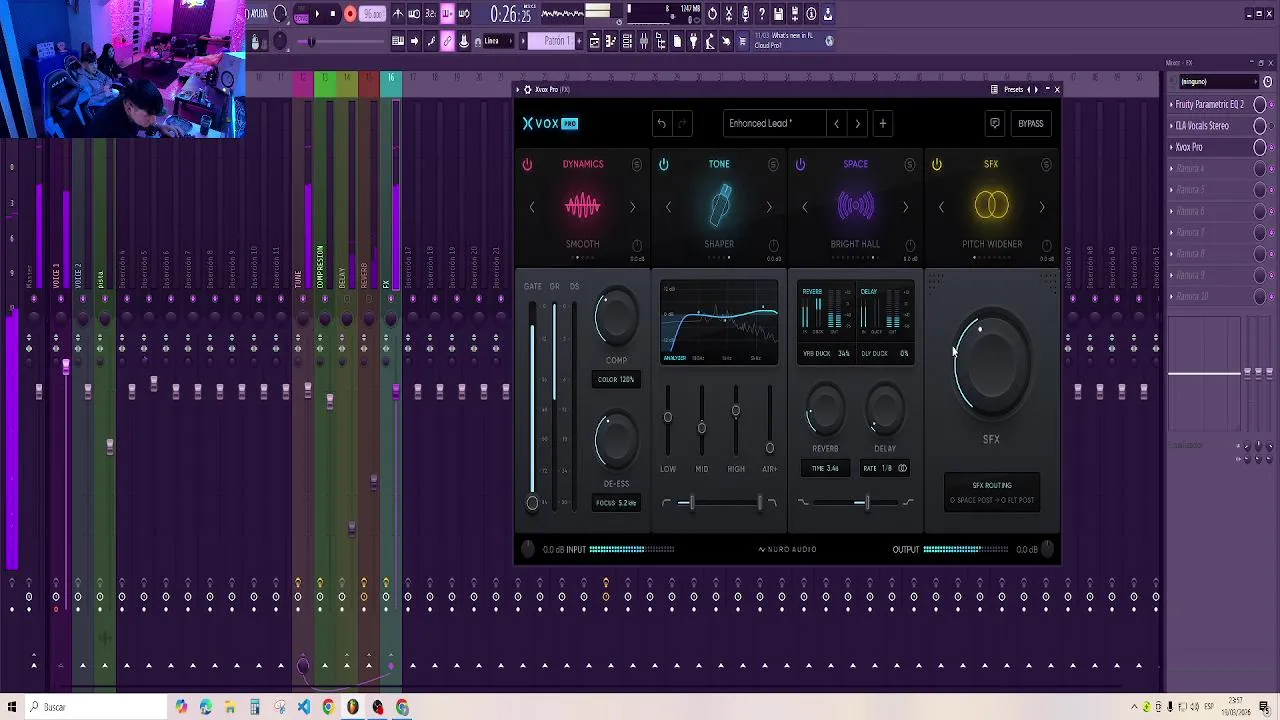Solo the Space module
The width and height of the screenshot is (1280, 720).
909,164
